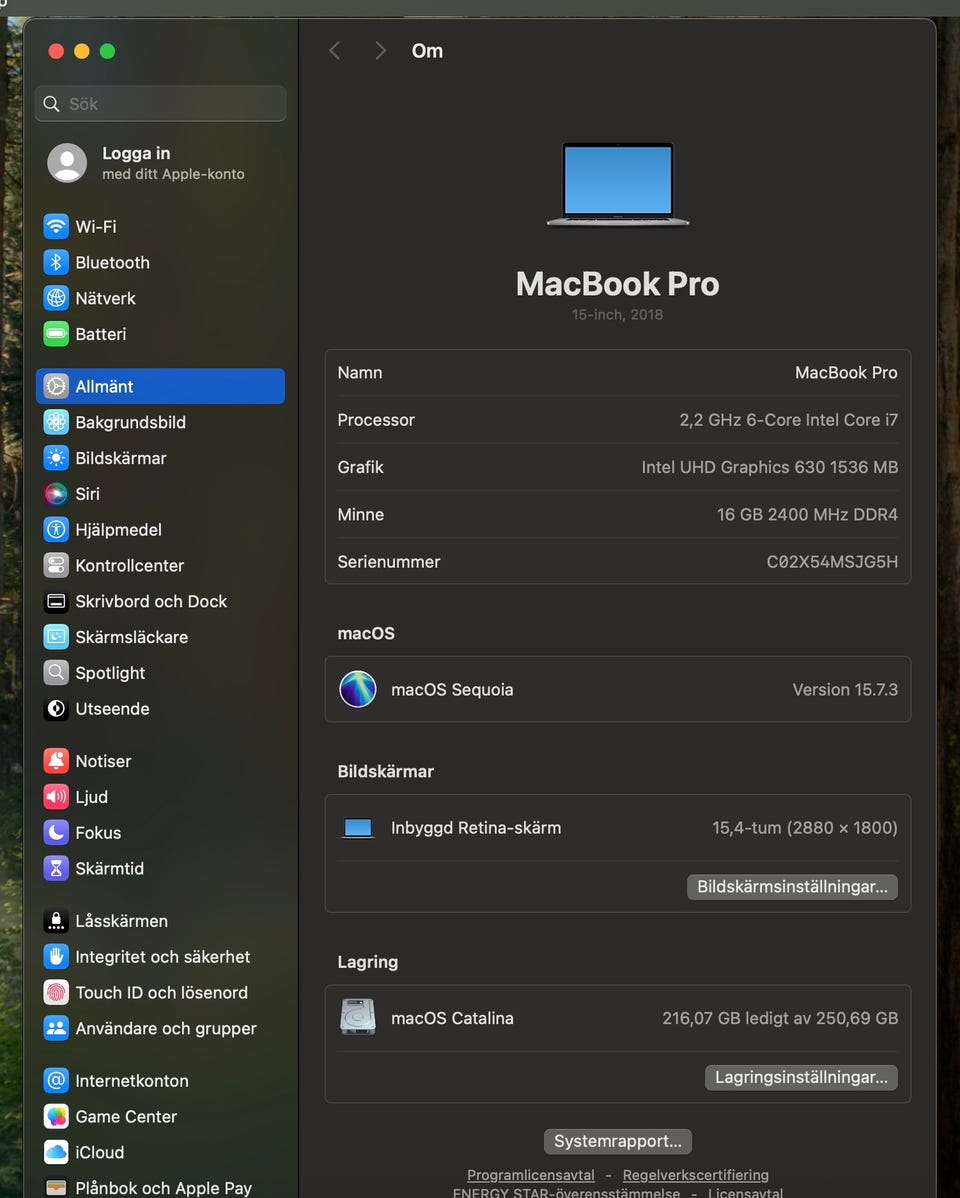Screen dimensions: 960x1198
Task: Click the Sök search field
Action: [x=160, y=104]
